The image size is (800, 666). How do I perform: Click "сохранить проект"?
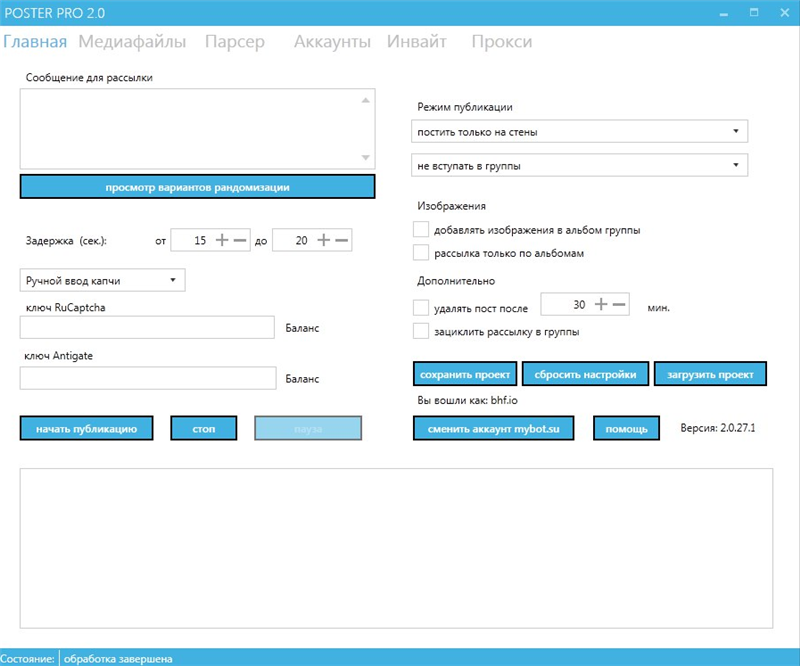[x=465, y=373]
